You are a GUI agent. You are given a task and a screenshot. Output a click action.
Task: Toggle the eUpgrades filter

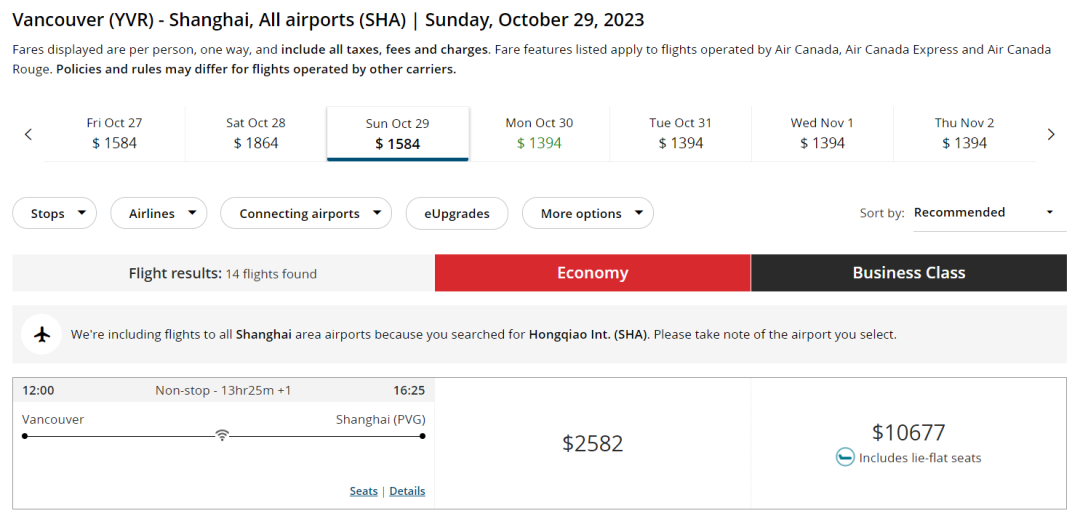point(457,213)
